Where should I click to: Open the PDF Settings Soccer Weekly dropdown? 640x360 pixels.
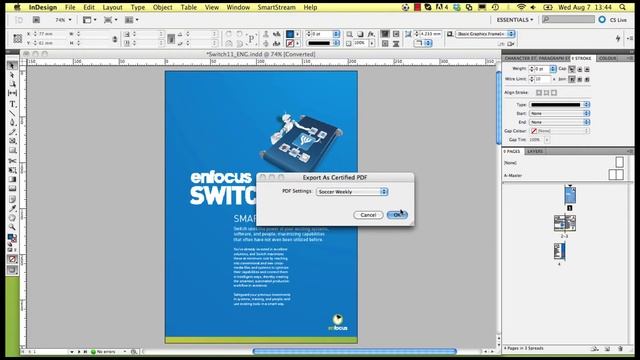click(352, 191)
